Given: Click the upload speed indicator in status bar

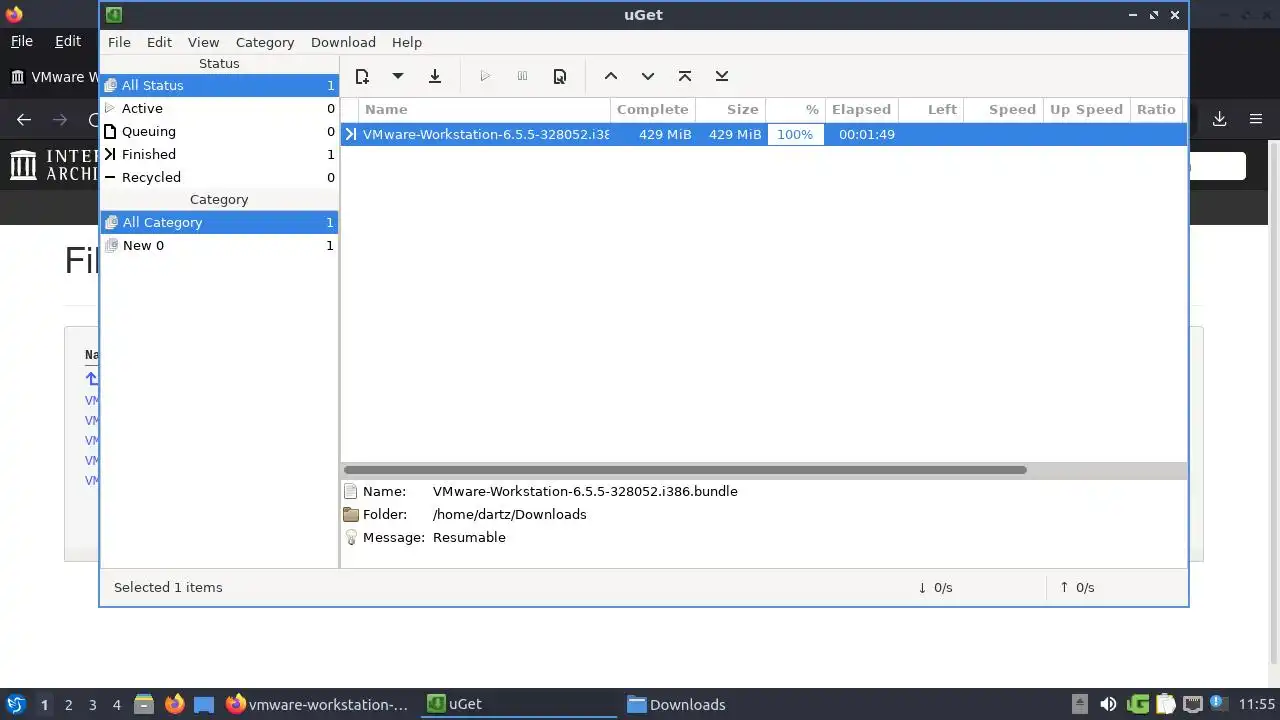Looking at the screenshot, I should click(1078, 587).
